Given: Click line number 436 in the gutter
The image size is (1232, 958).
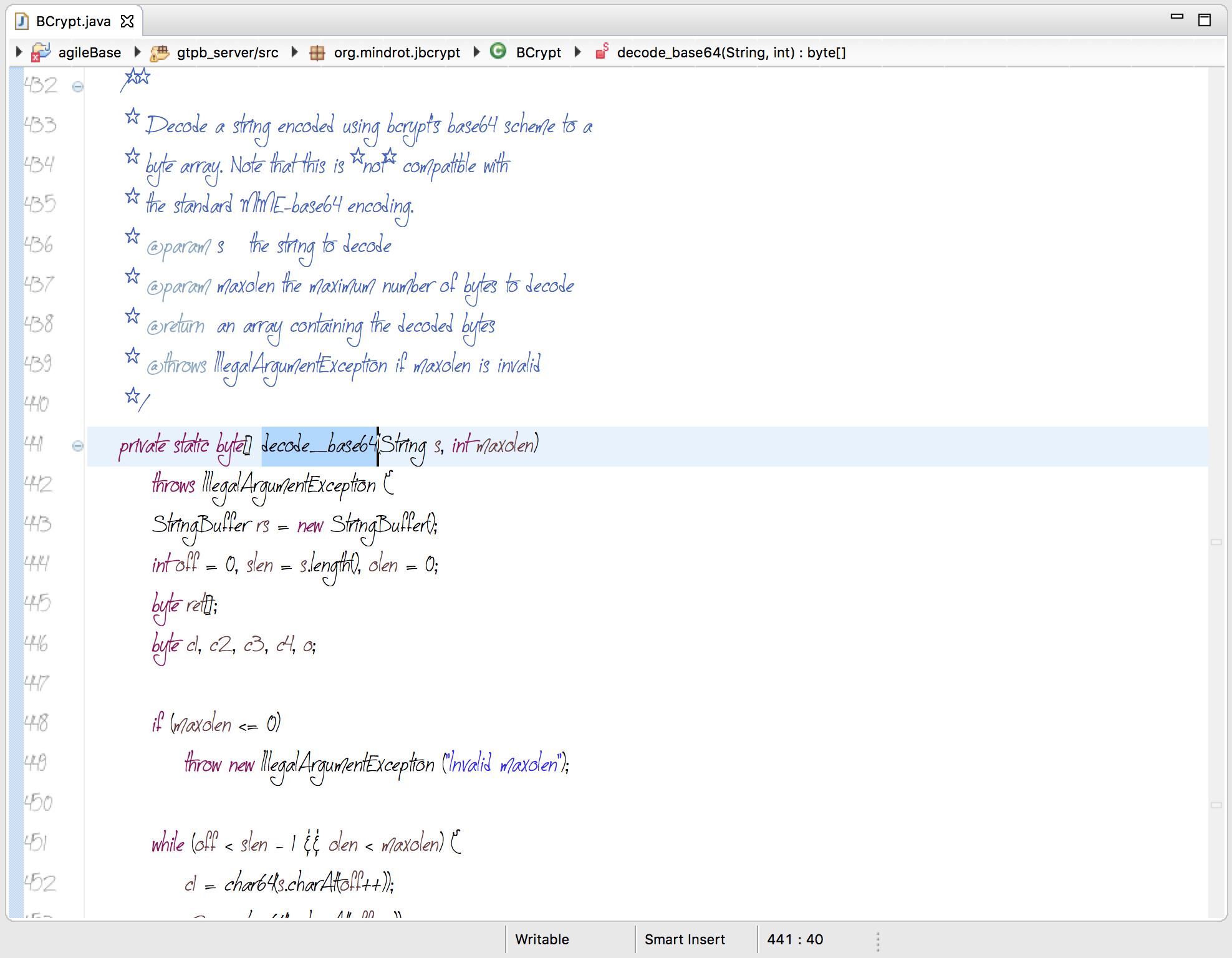Looking at the screenshot, I should point(39,244).
